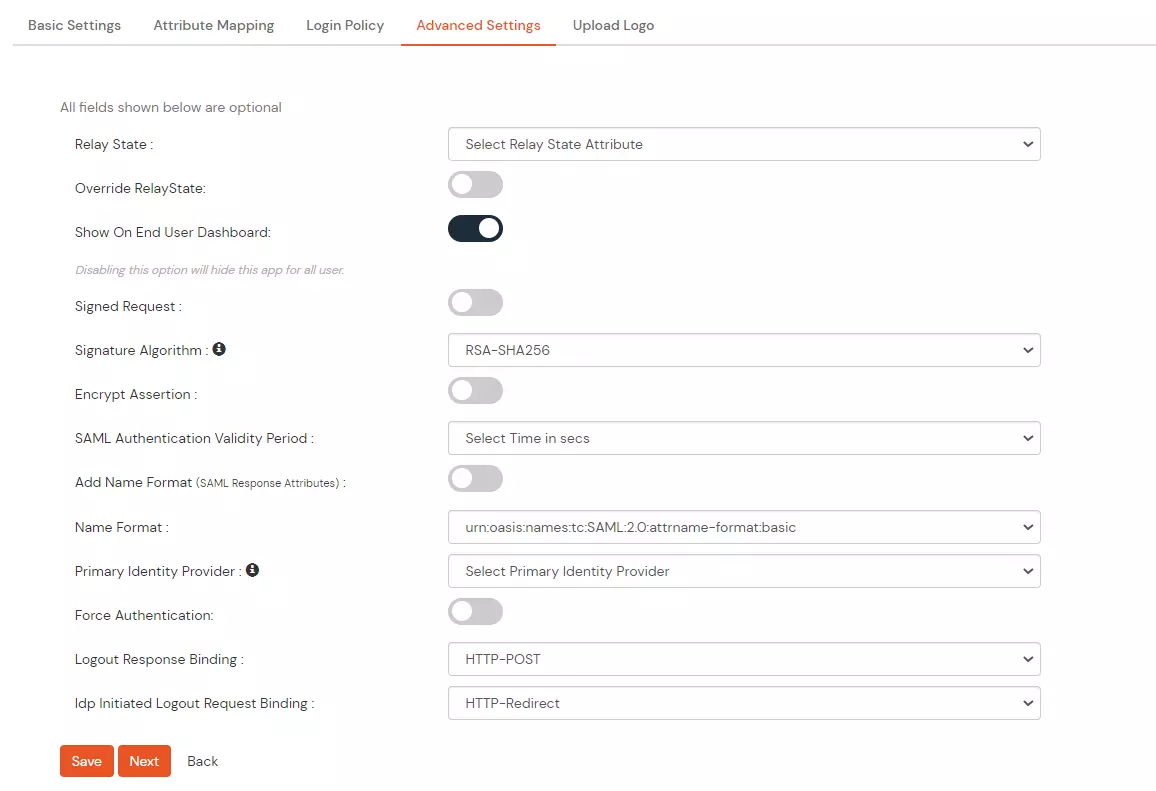Viewport: 1156px width, 791px height.
Task: Open the Primary Identity Provider selector
Action: coord(744,570)
